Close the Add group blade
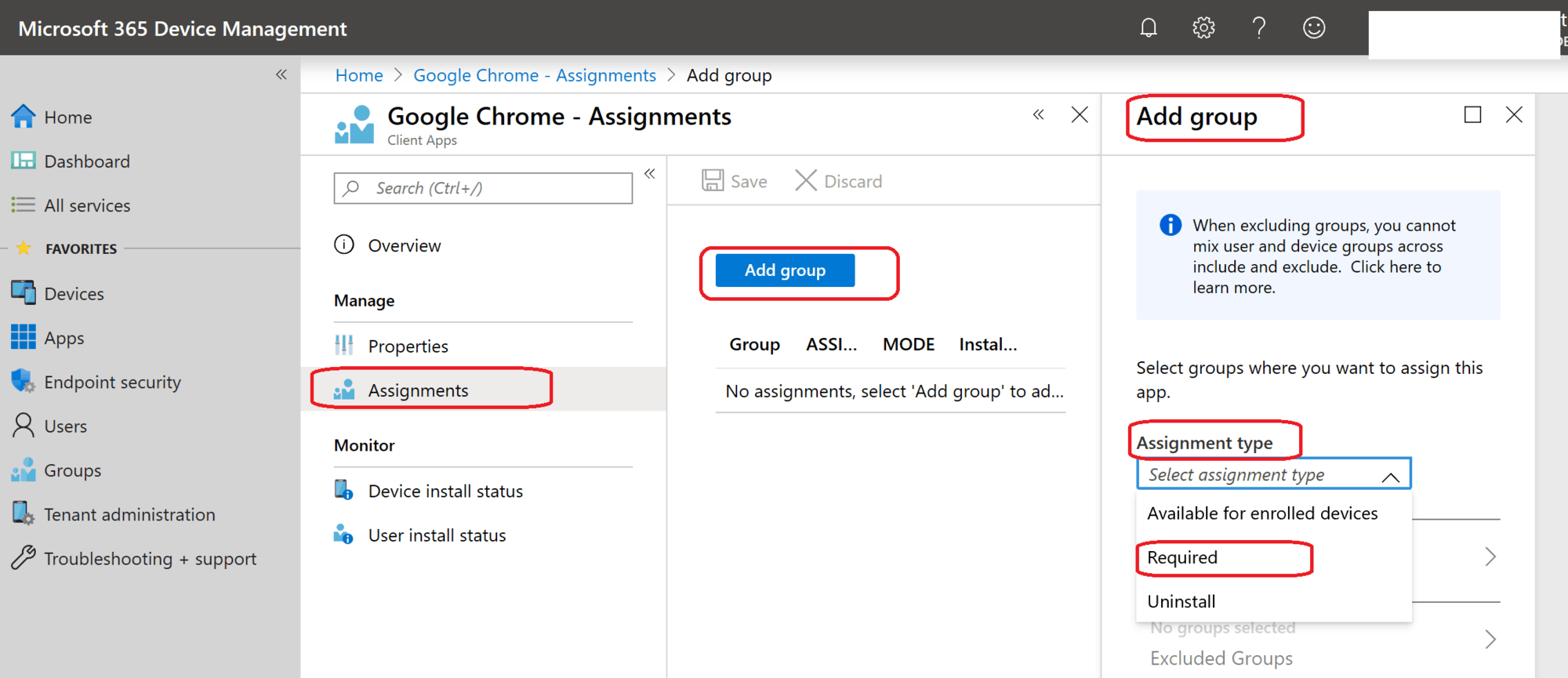This screenshot has height=678, width=1568. pyautogui.click(x=1514, y=114)
